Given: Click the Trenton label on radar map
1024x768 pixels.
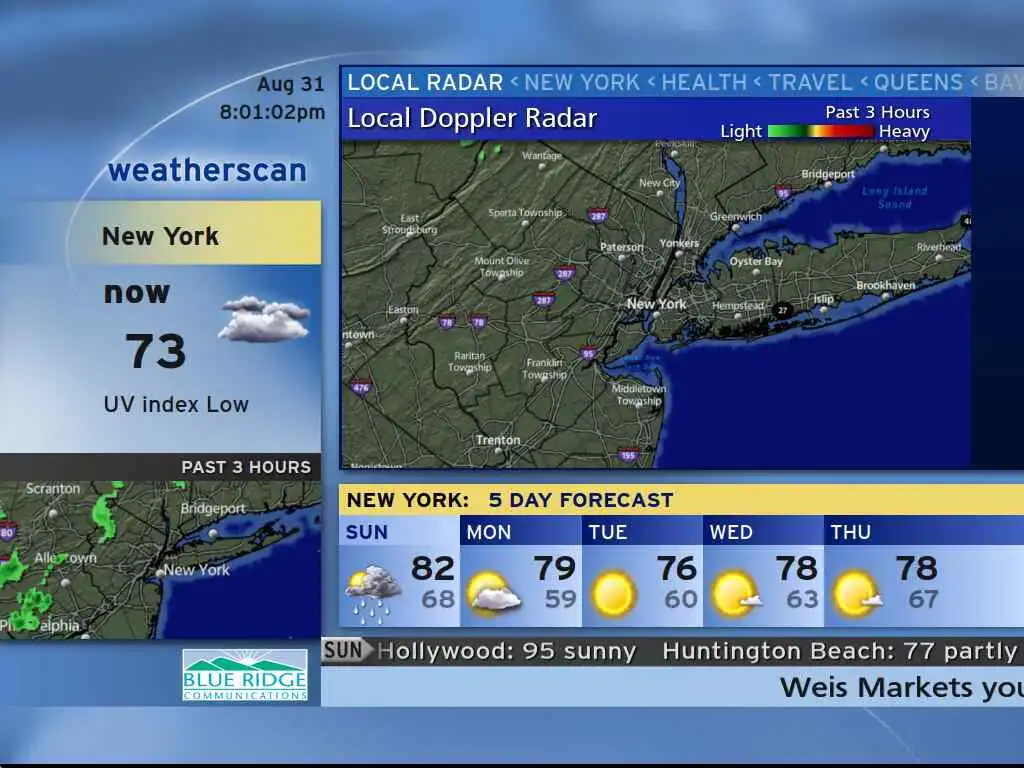Looking at the screenshot, I should coord(498,440).
